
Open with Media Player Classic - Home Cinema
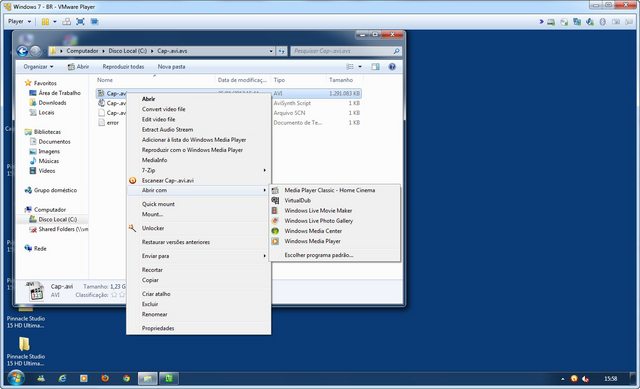click(x=329, y=190)
